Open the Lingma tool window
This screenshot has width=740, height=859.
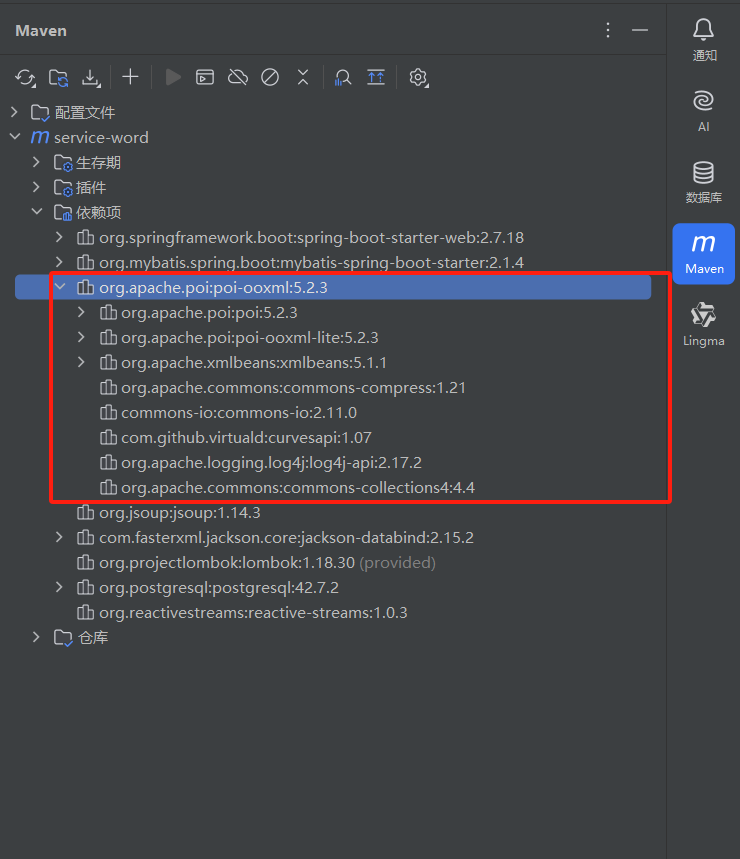click(x=704, y=325)
